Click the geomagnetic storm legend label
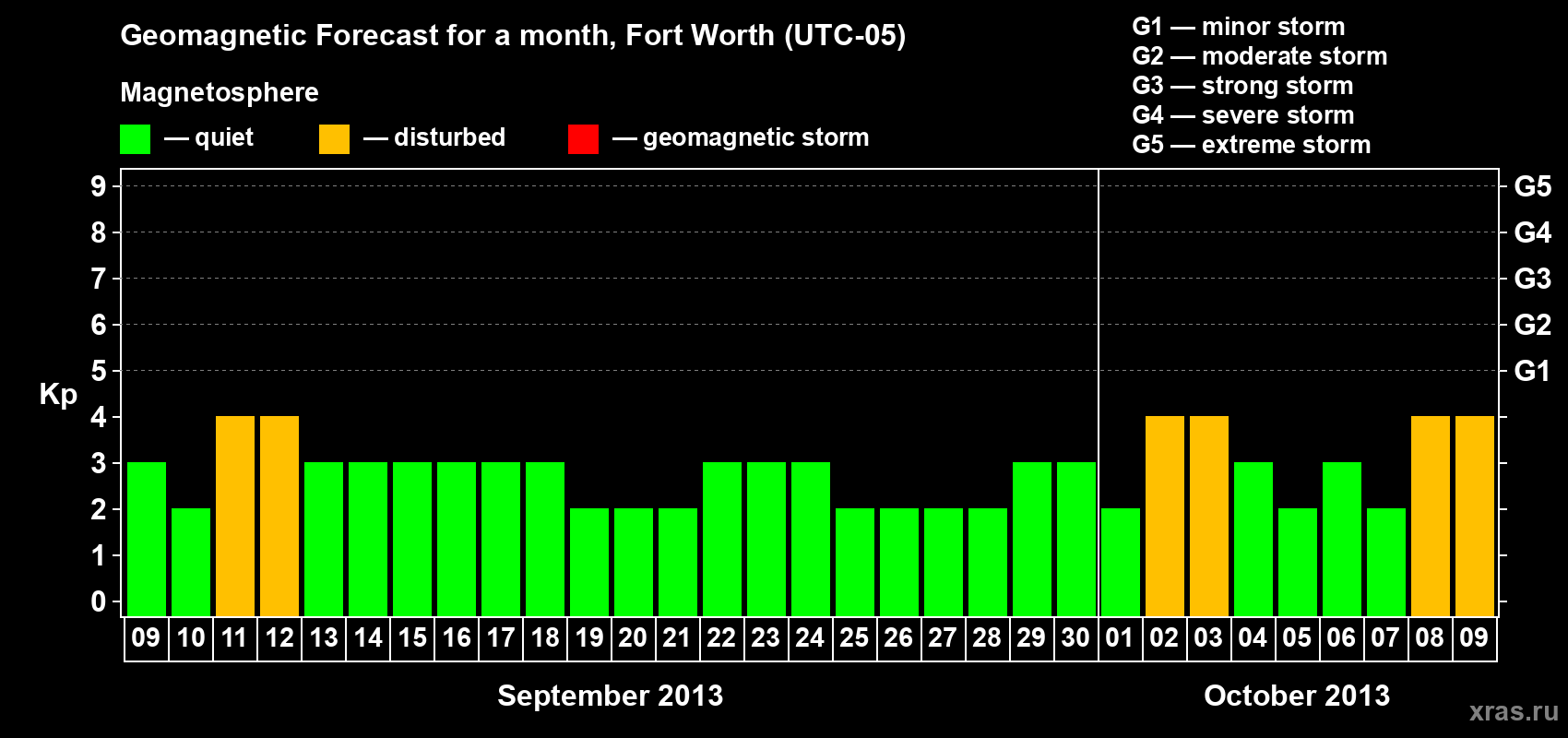 pyautogui.click(x=755, y=137)
